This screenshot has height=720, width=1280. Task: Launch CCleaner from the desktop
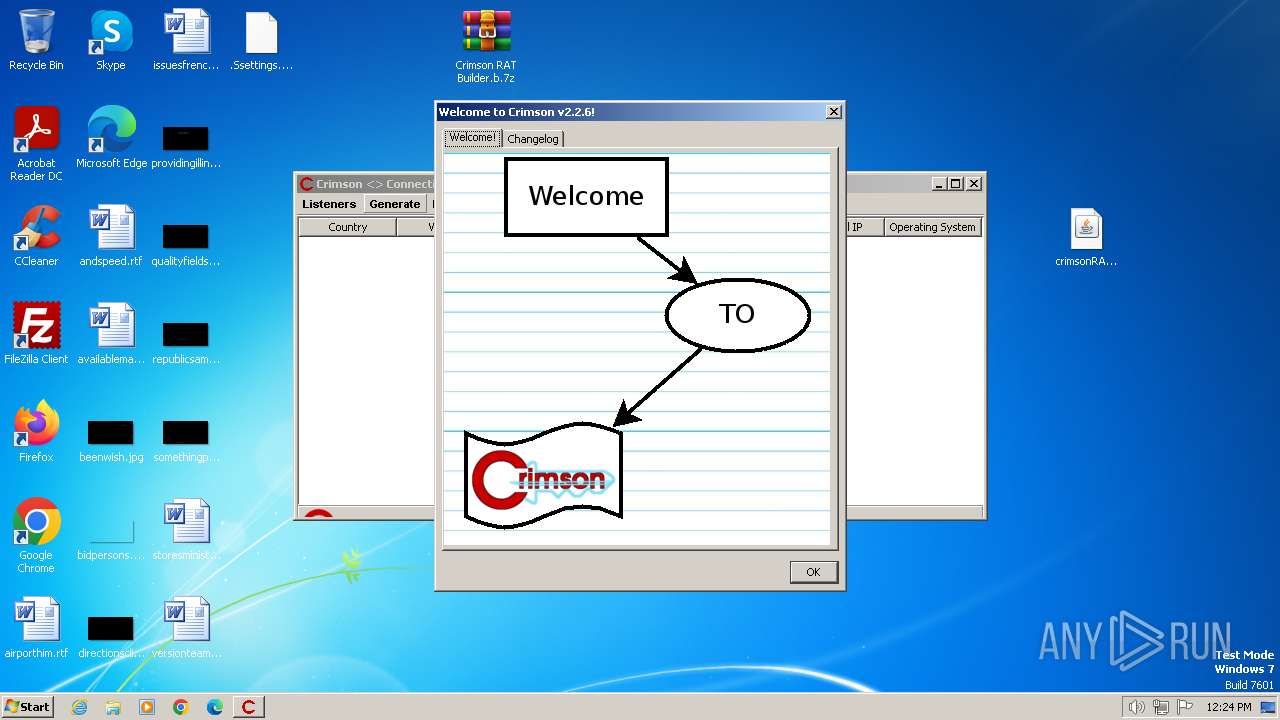(x=36, y=236)
